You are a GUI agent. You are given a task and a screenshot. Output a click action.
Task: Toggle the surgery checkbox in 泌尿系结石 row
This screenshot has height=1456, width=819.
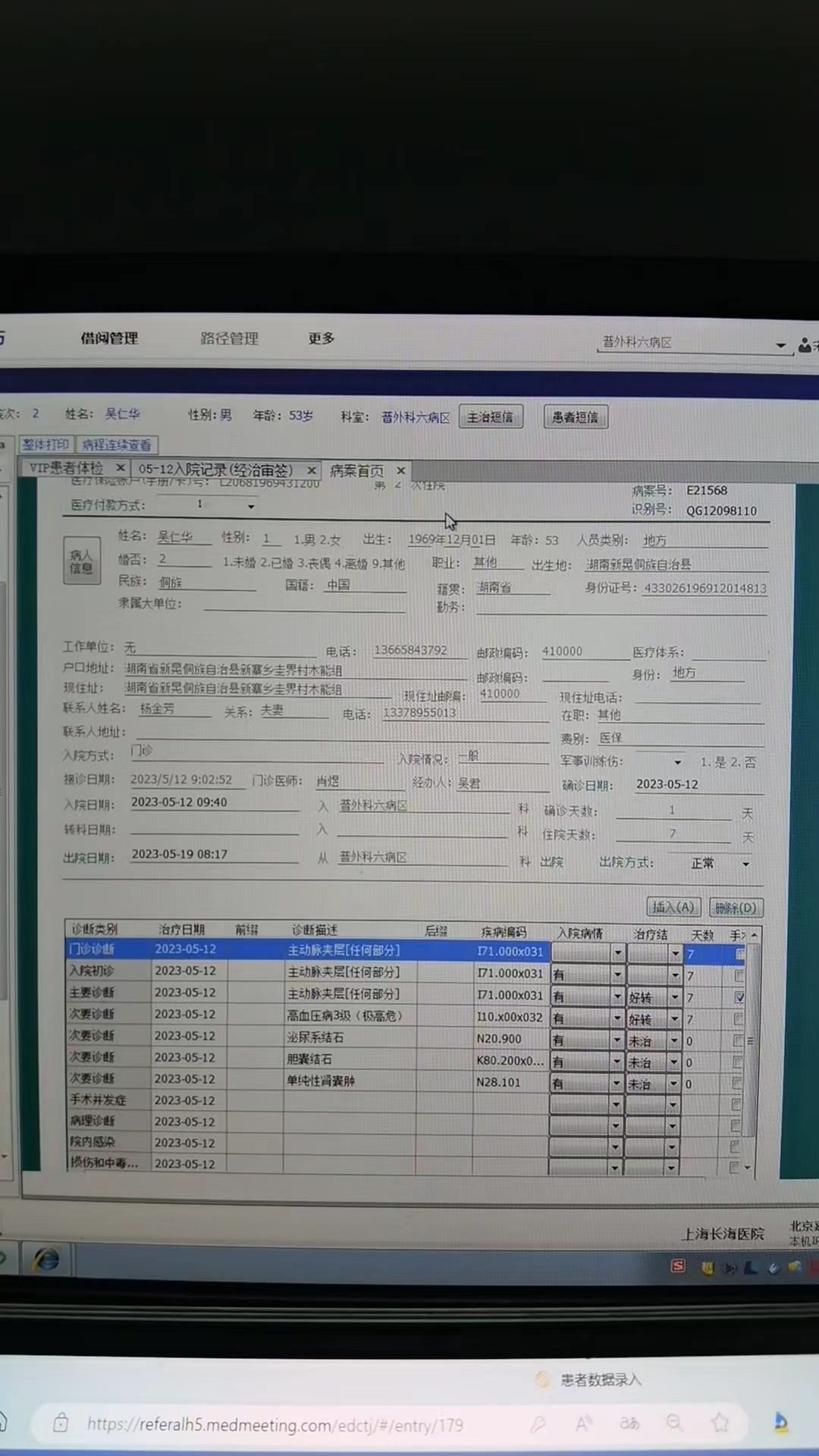coord(738,1040)
